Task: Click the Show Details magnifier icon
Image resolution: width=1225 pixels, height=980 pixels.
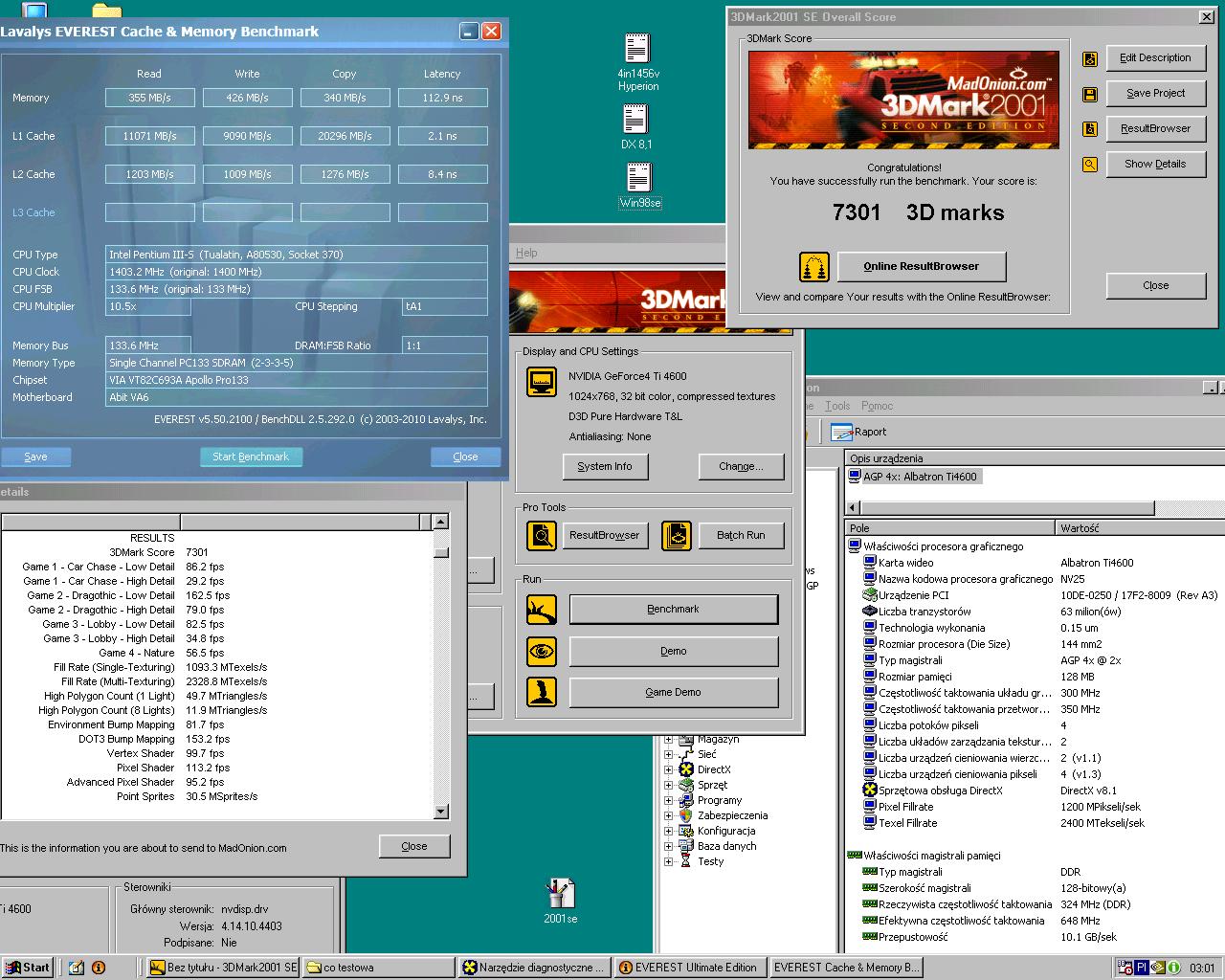Action: coord(1090,165)
